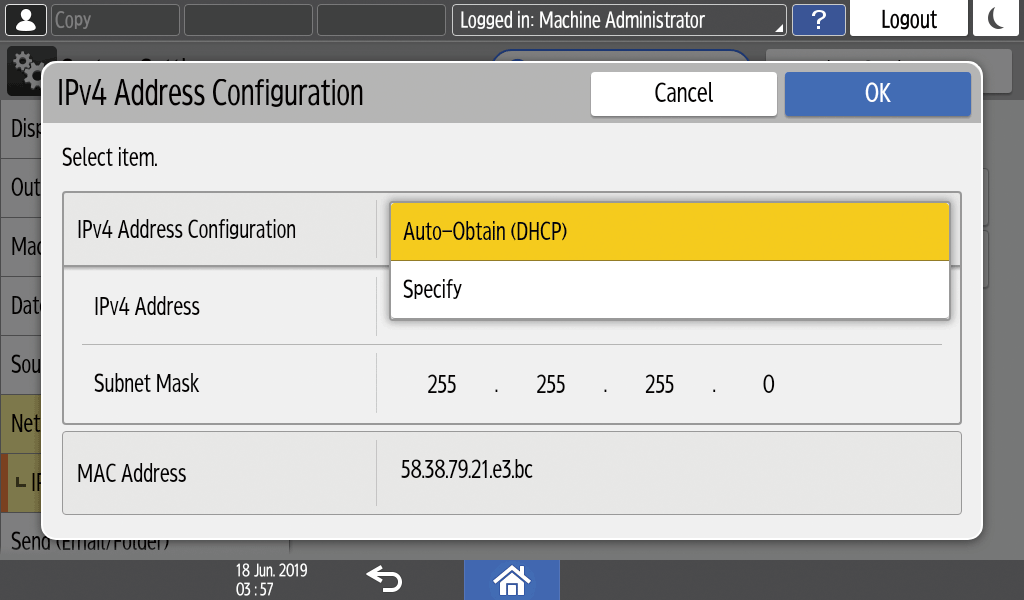The width and height of the screenshot is (1024, 600).
Task: Expand the Logged in: Machine Administrator dropdown
Action: coord(619,20)
